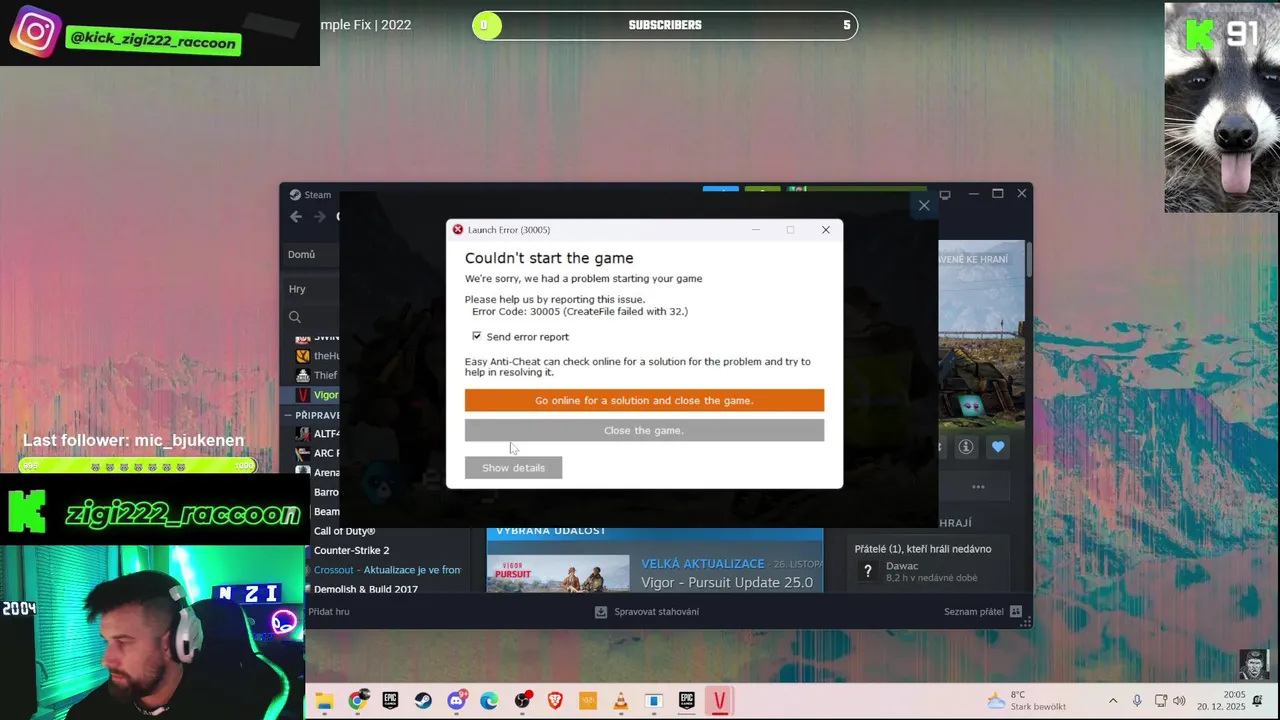Click the library search magnifier icon
Image resolution: width=1280 pixels, height=720 pixels.
295,317
